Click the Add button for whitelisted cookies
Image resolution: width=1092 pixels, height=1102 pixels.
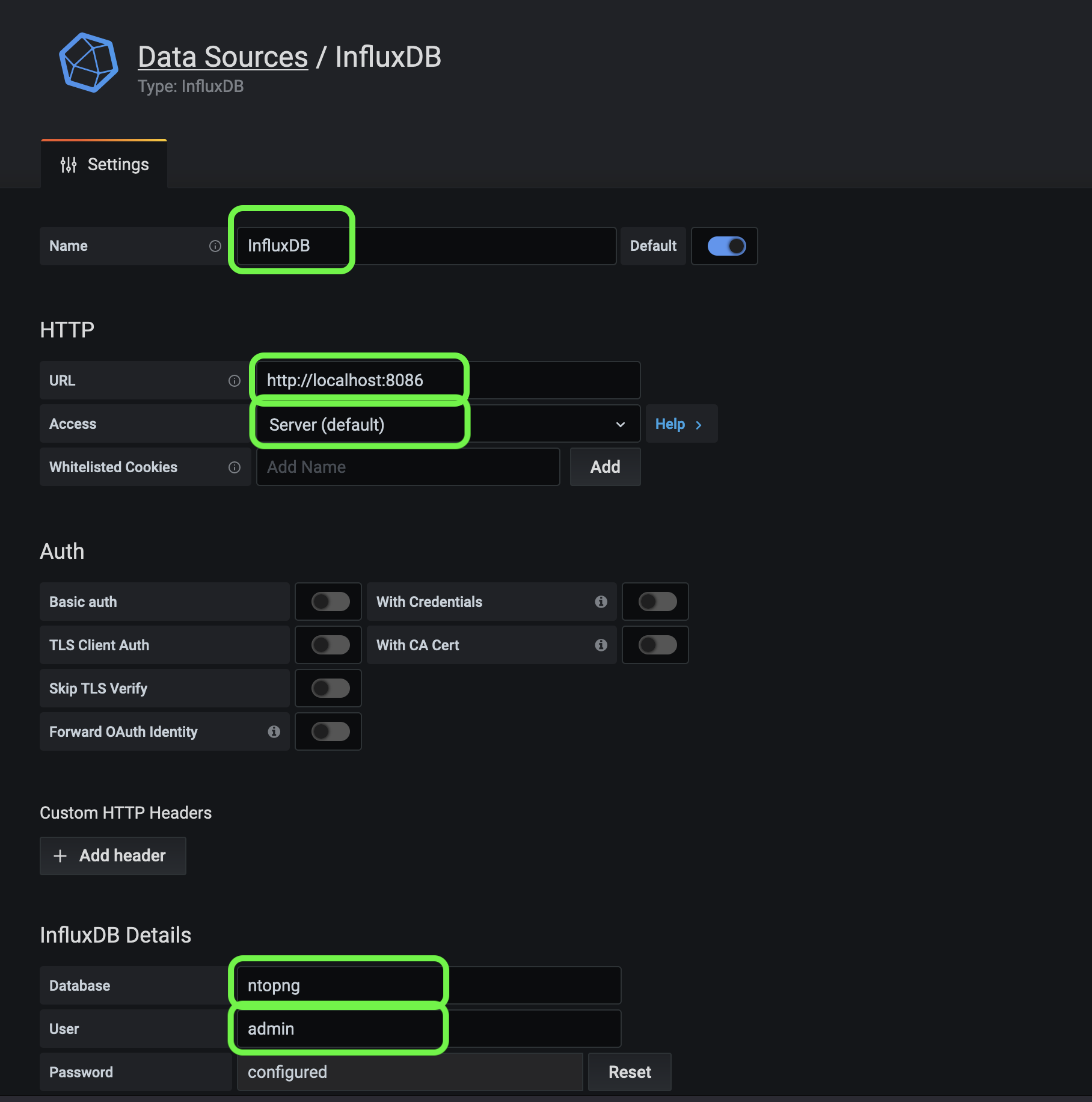click(x=605, y=467)
